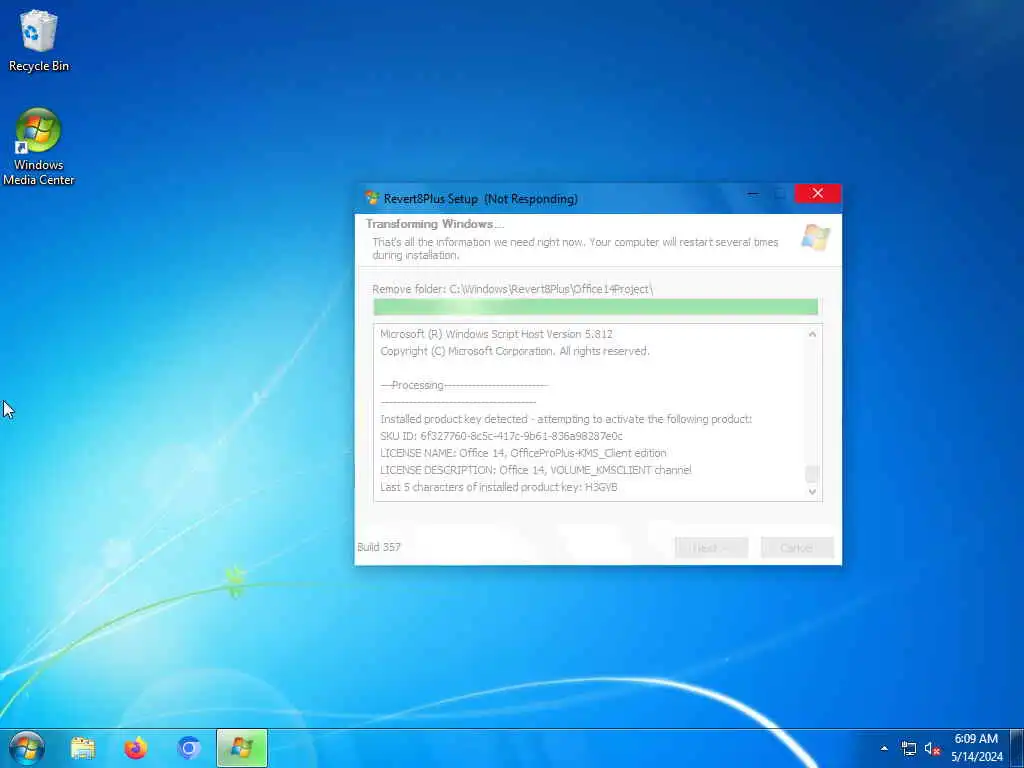The width and height of the screenshot is (1024, 768).
Task: Show hidden system tray icons
Action: (x=884, y=749)
